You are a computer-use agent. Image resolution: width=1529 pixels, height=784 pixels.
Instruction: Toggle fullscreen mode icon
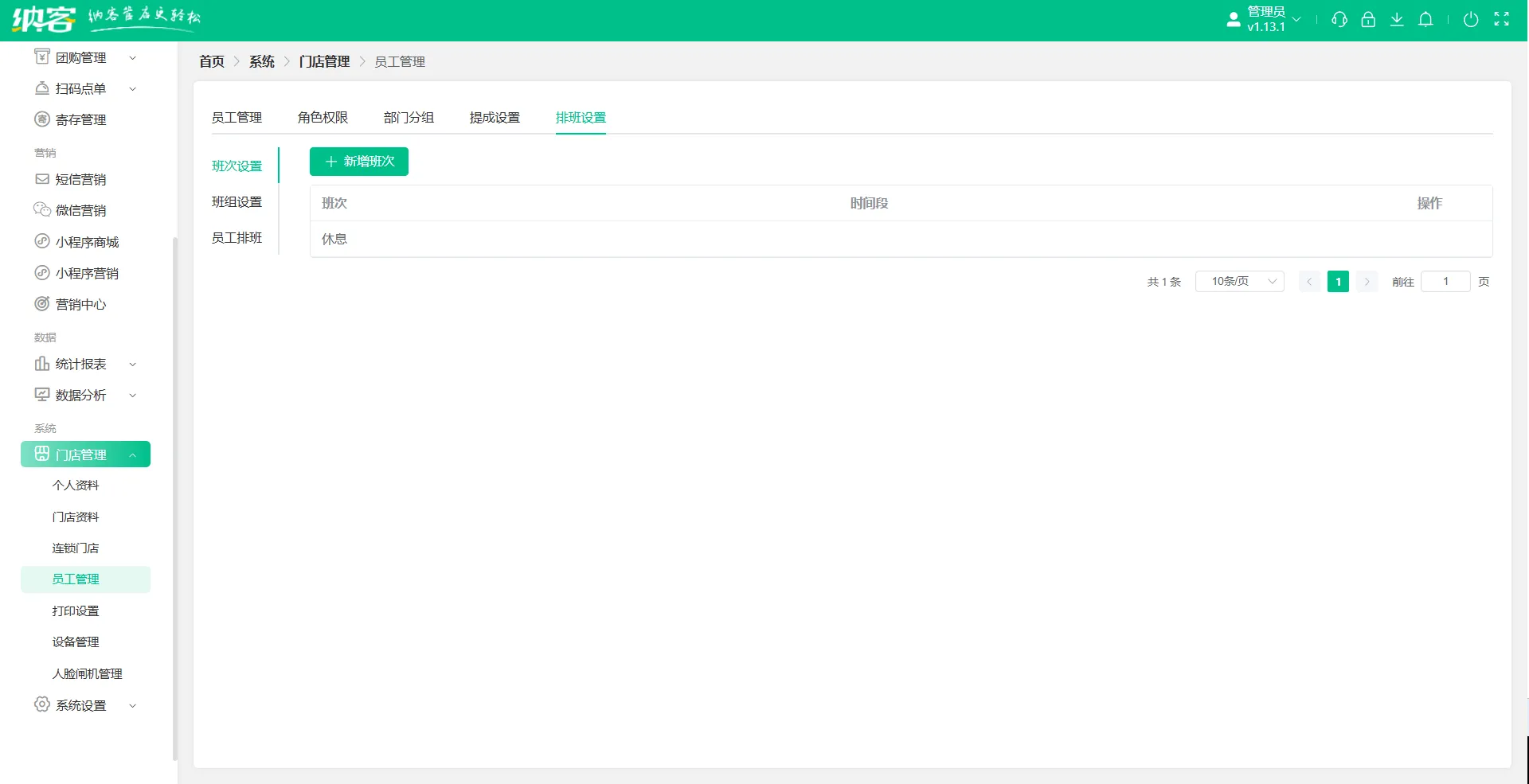1501,20
